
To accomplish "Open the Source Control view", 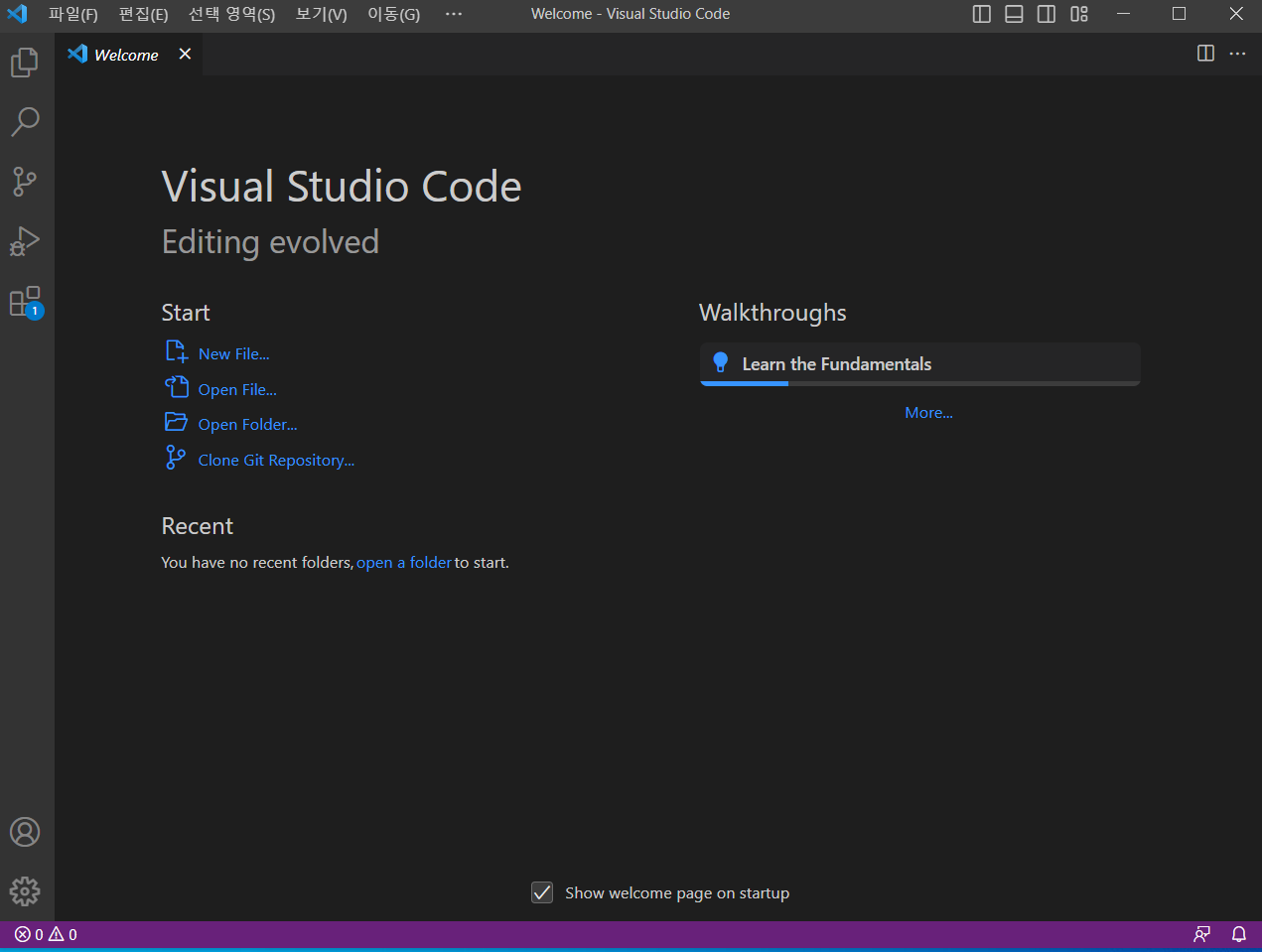I will coord(25,182).
